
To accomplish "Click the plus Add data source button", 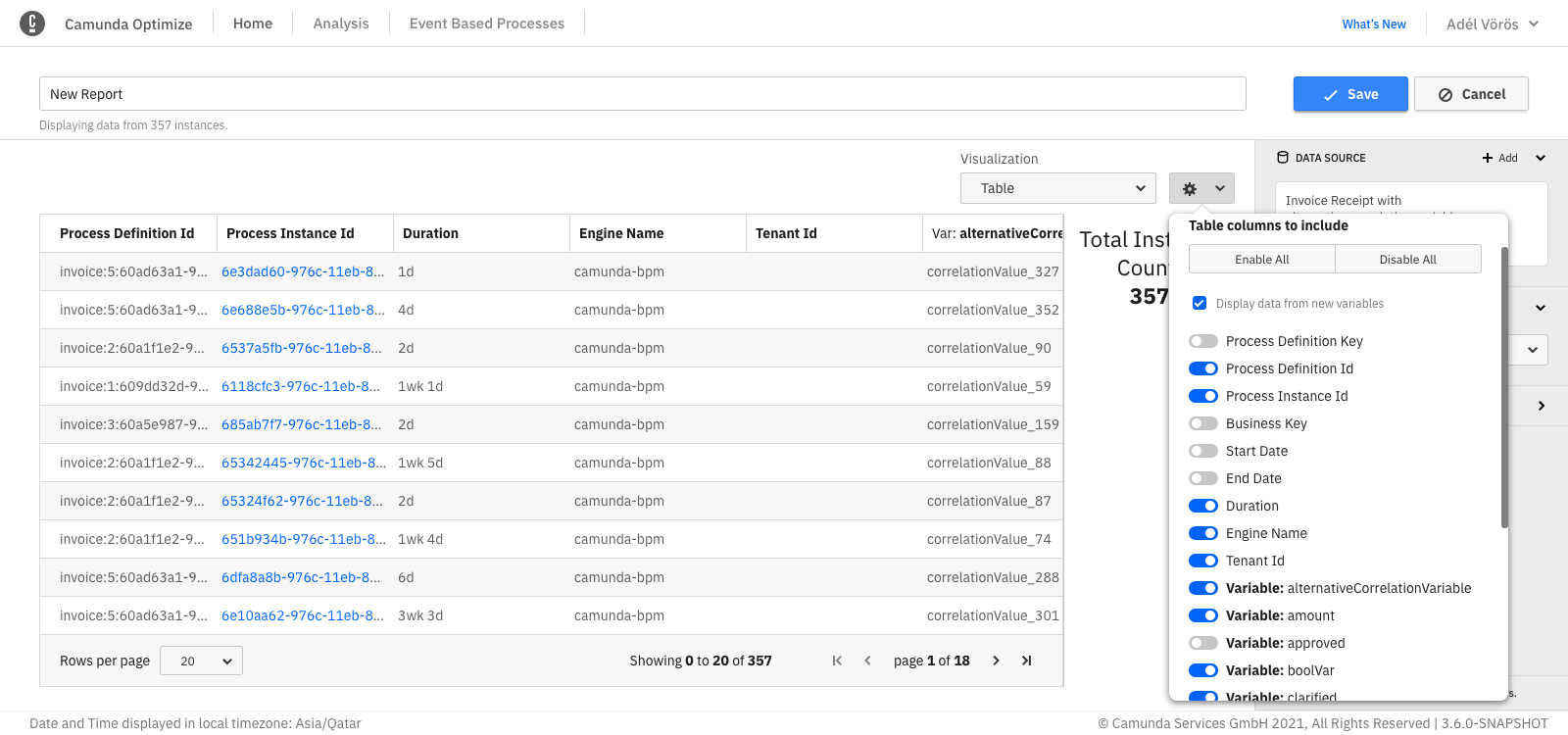I will point(1500,158).
